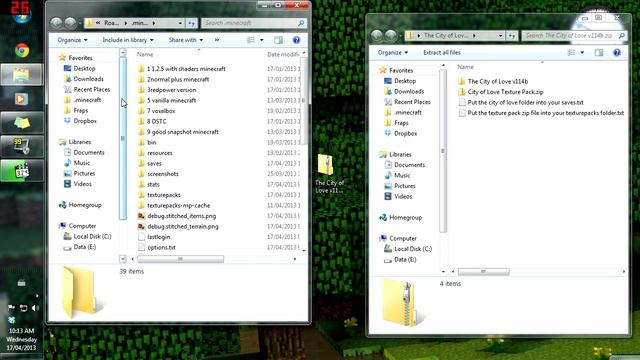Open the media player taskbar icon
Viewport: 640px width, 360px height.
(x=21, y=99)
